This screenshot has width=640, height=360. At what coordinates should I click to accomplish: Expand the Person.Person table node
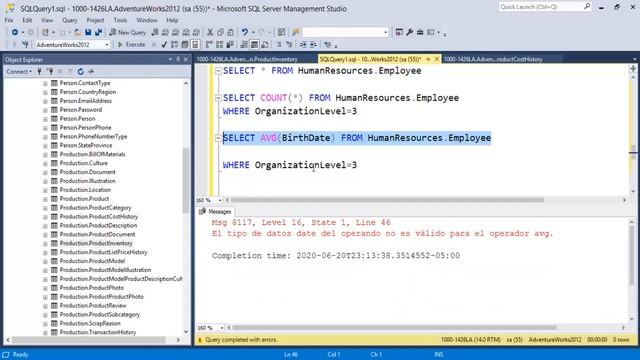pos(45,119)
